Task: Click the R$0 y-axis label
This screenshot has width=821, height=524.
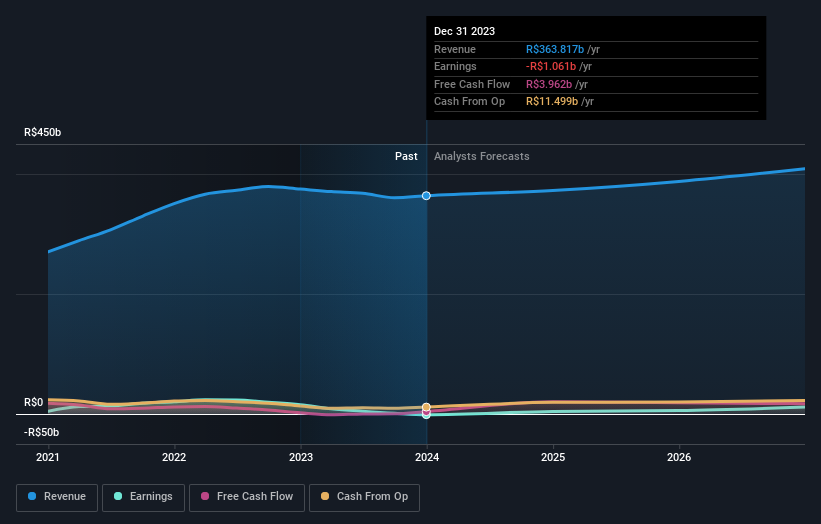Action: [34, 403]
